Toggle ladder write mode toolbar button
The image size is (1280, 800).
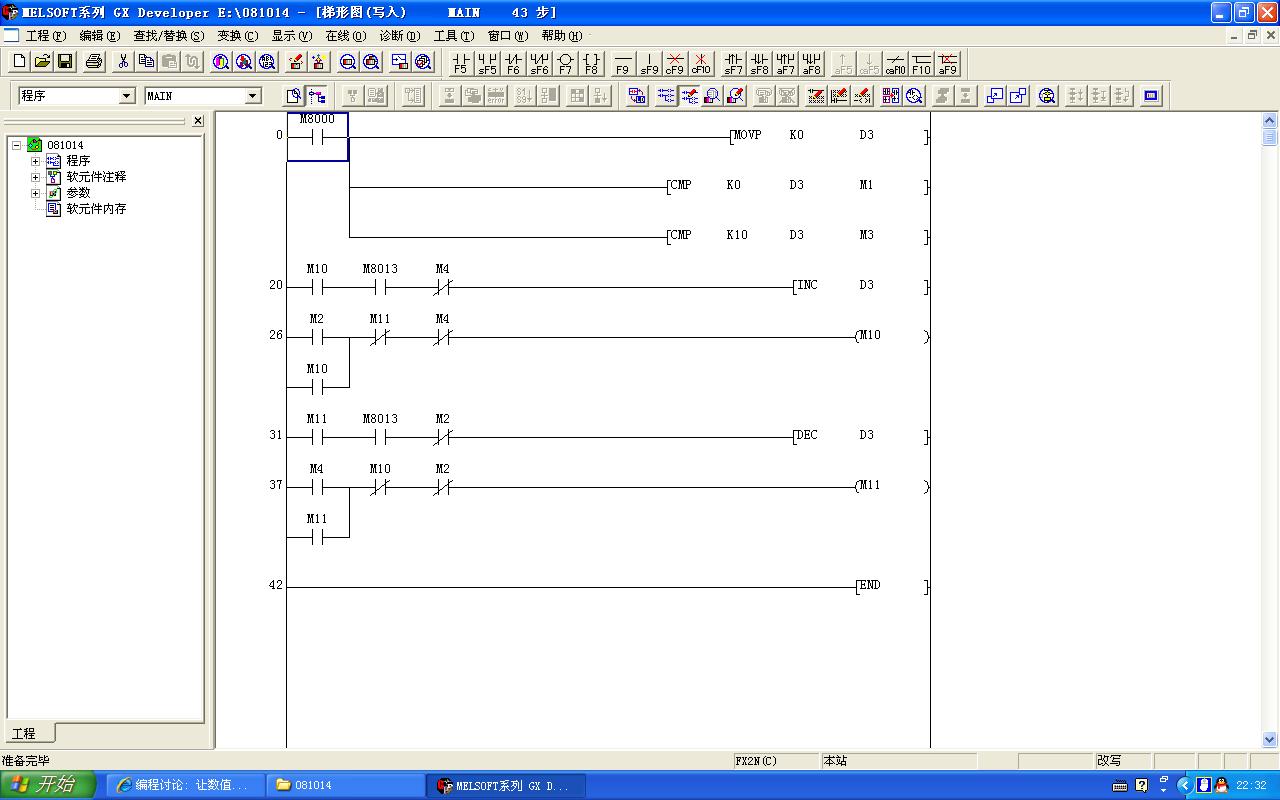tap(689, 96)
